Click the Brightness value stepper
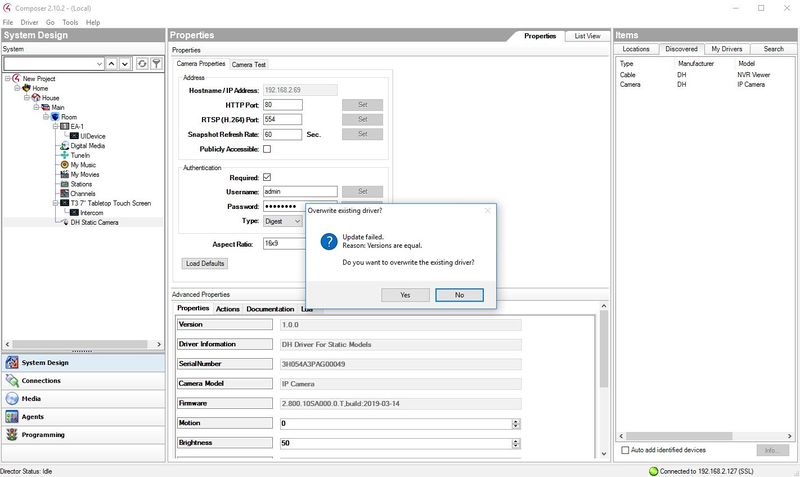The width and height of the screenshot is (800, 477). pyautogui.click(x=516, y=443)
